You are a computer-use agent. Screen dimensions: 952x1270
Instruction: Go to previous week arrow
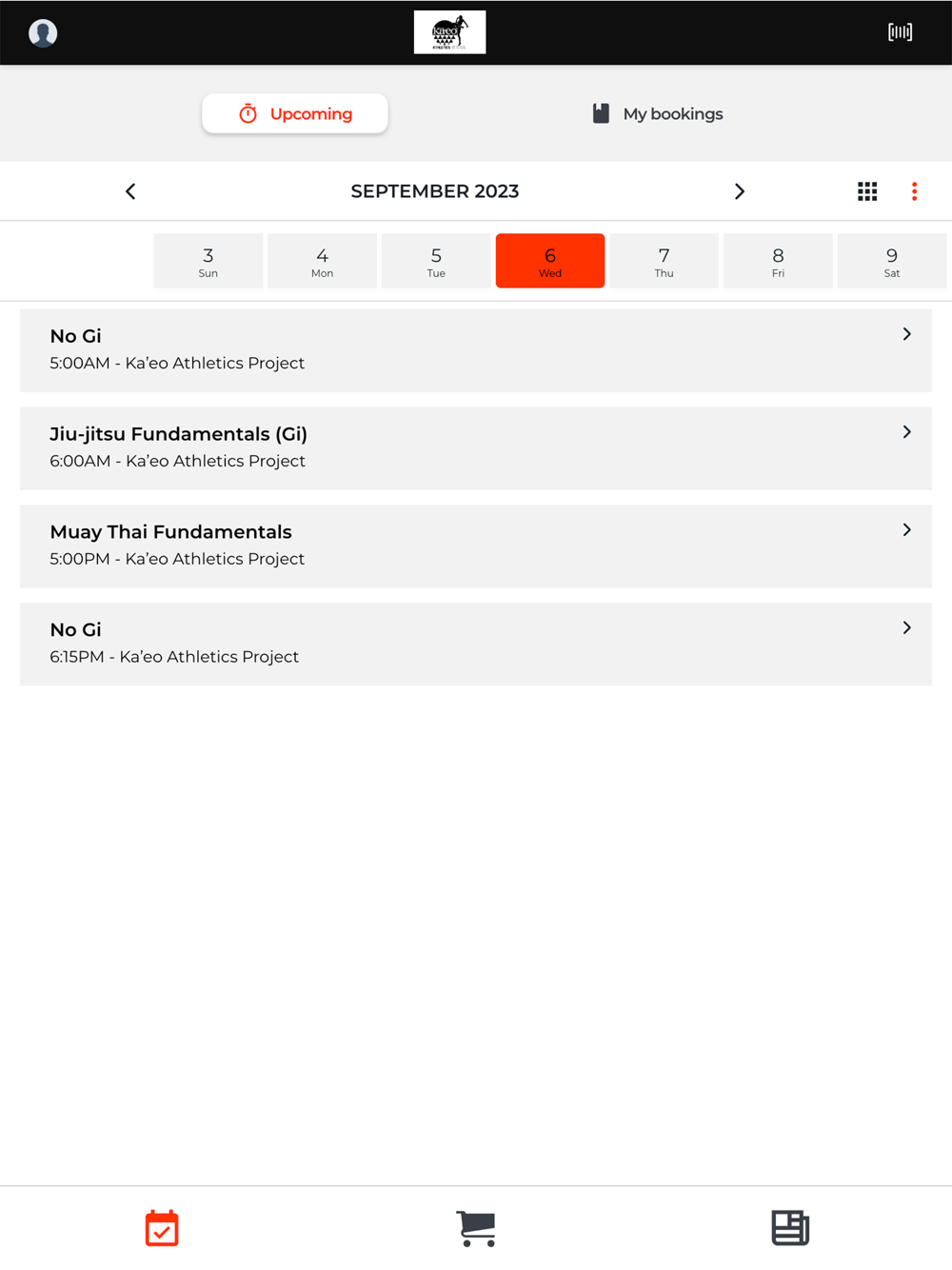pos(130,191)
